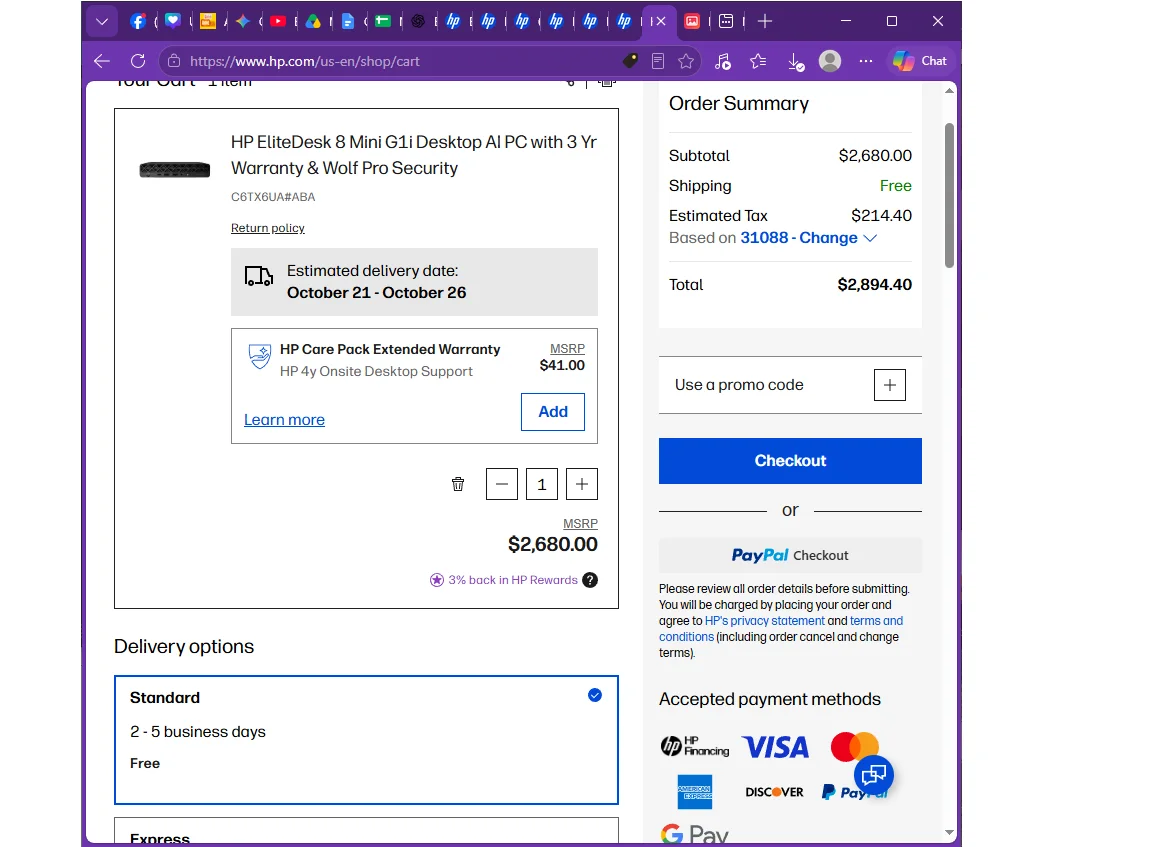Switch to the red image app tab

tap(691, 21)
